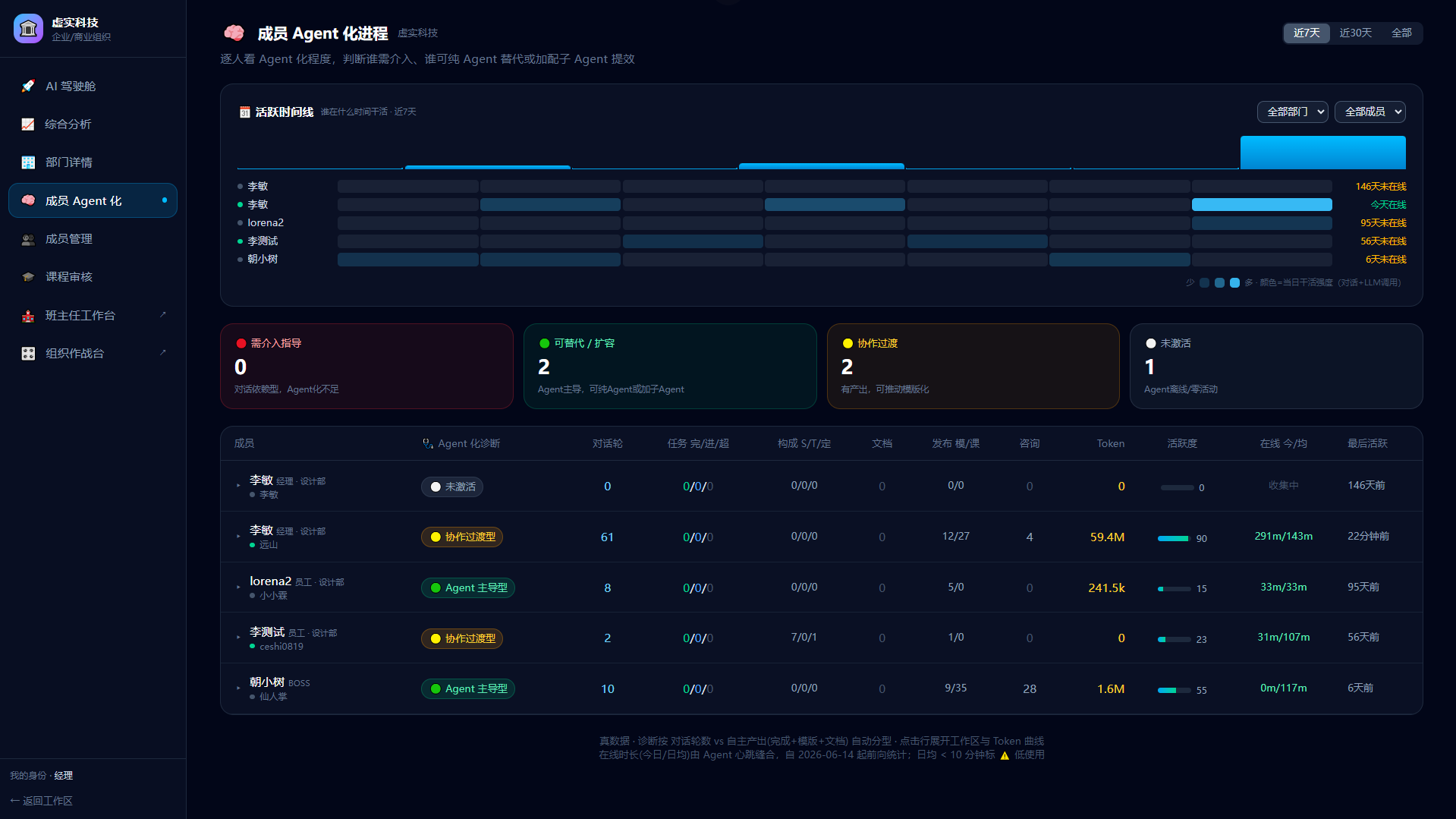Click 活跃度 bar showing 90
This screenshot has height=819, width=1456.
pyautogui.click(x=1174, y=538)
